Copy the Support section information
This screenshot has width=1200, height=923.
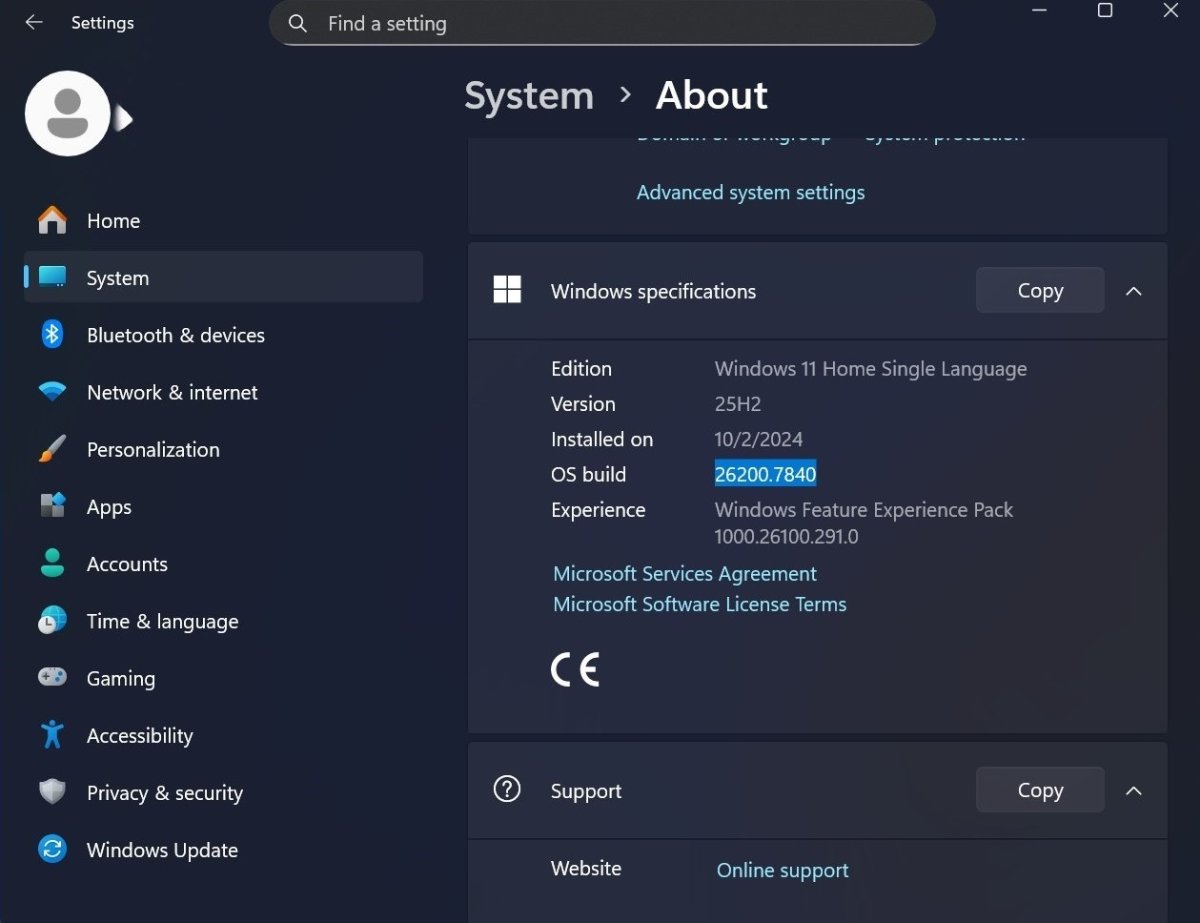pos(1040,791)
